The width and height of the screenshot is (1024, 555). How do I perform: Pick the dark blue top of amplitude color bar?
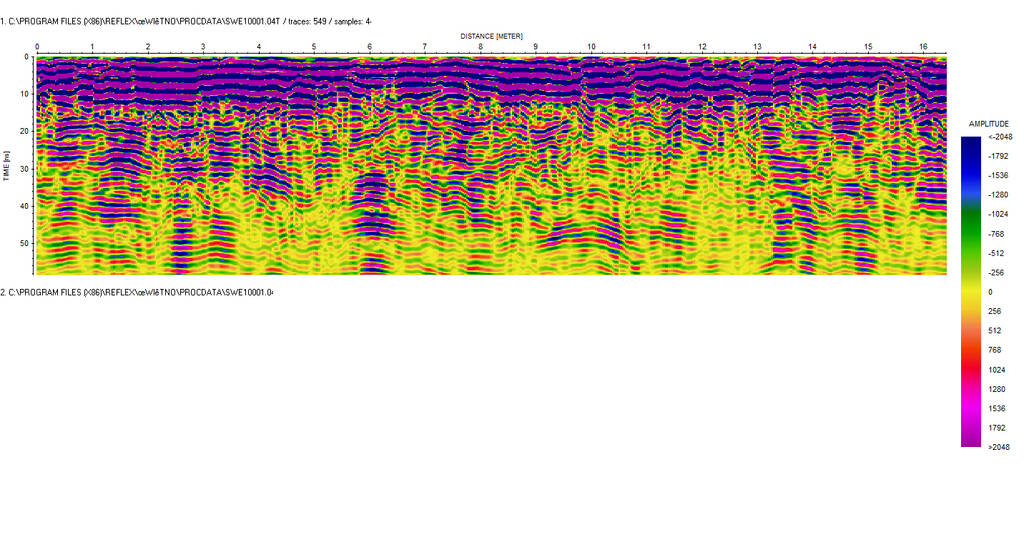click(x=970, y=142)
